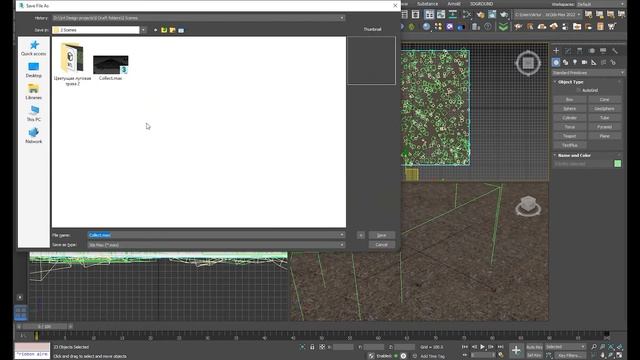Go to Desktop in the save dialog sidebar
Viewport: 640px width, 360px height.
(x=33, y=70)
